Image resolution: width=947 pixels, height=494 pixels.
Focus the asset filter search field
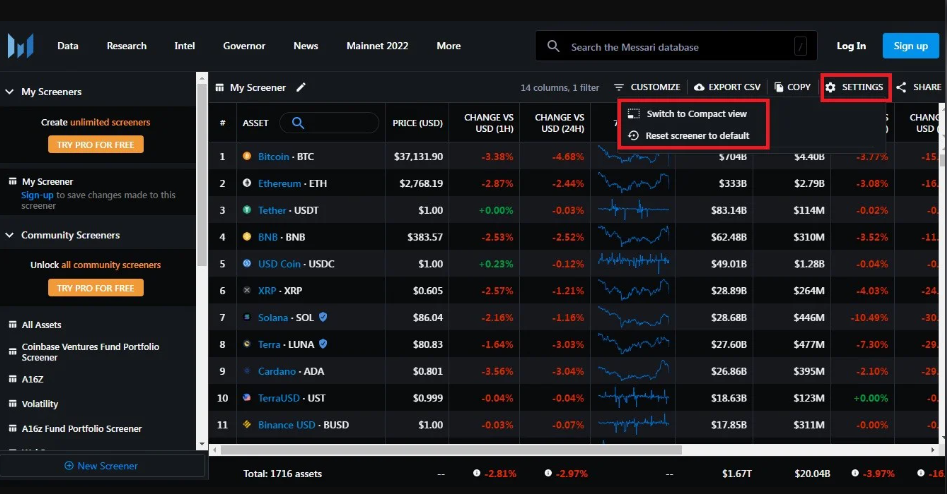pyautogui.click(x=329, y=123)
